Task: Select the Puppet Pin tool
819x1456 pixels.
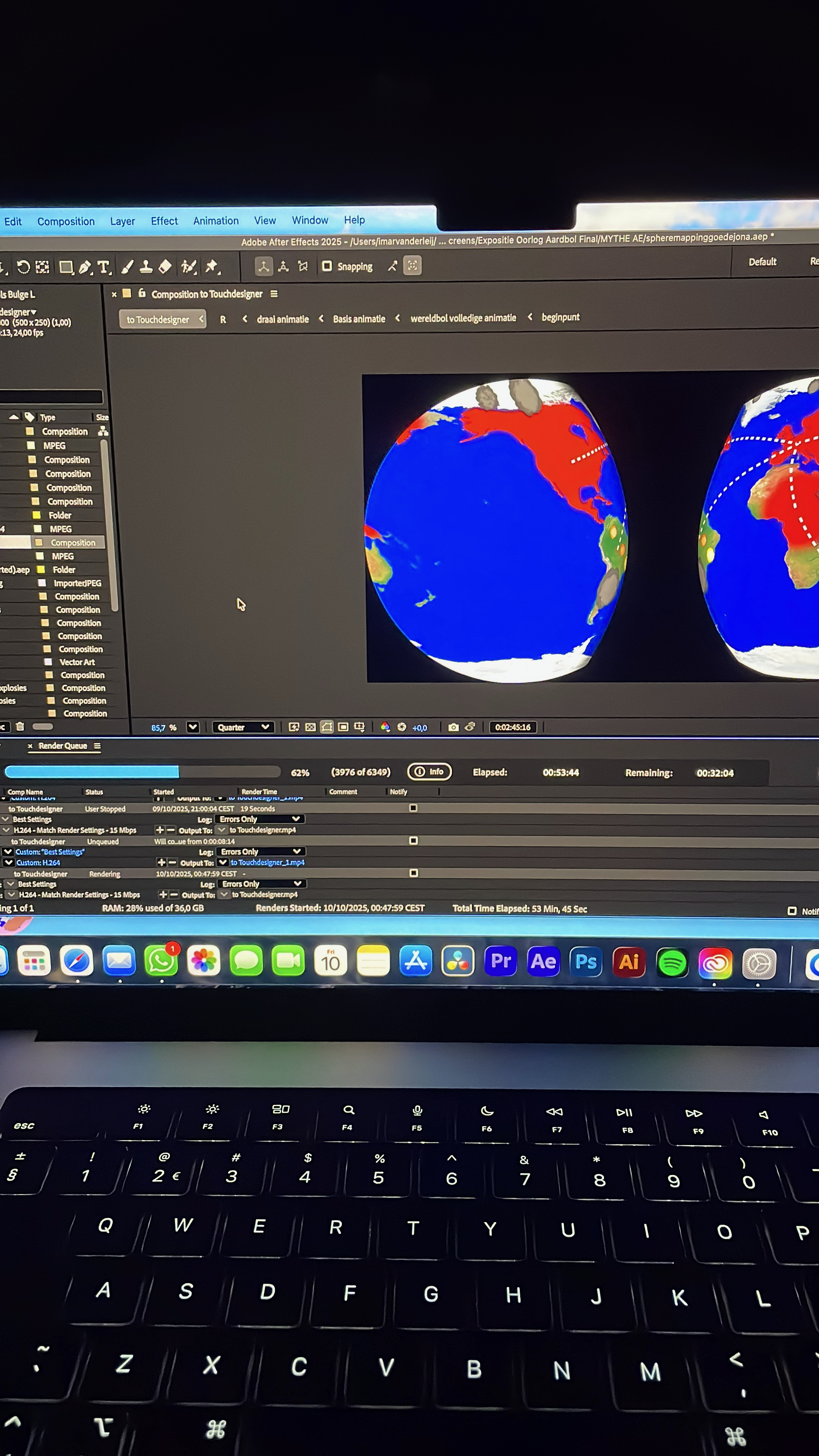Action: tap(212, 266)
